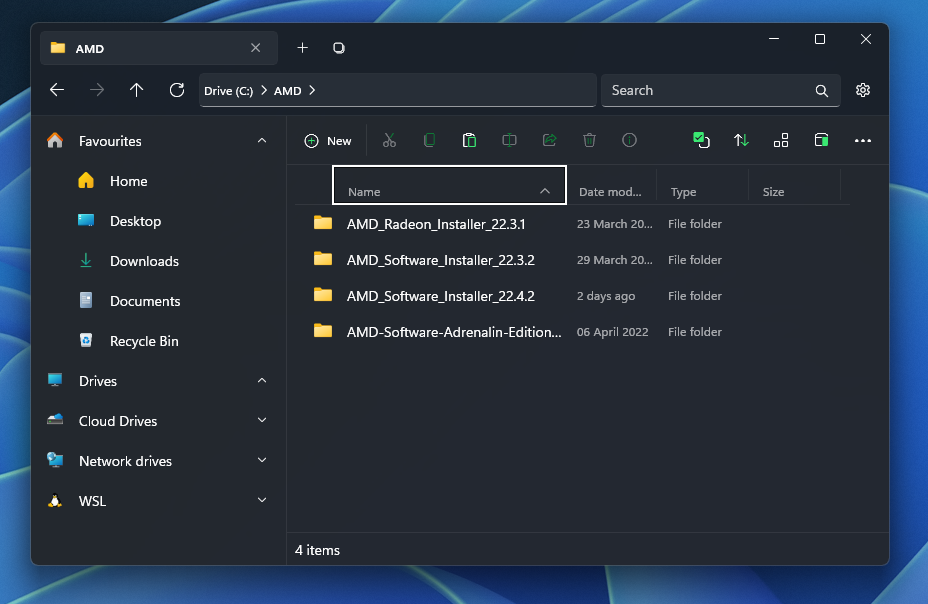This screenshot has width=928, height=604.
Task: Select folder AMD_Radeon_Installer_22.3.1
Action: coord(572,224)
